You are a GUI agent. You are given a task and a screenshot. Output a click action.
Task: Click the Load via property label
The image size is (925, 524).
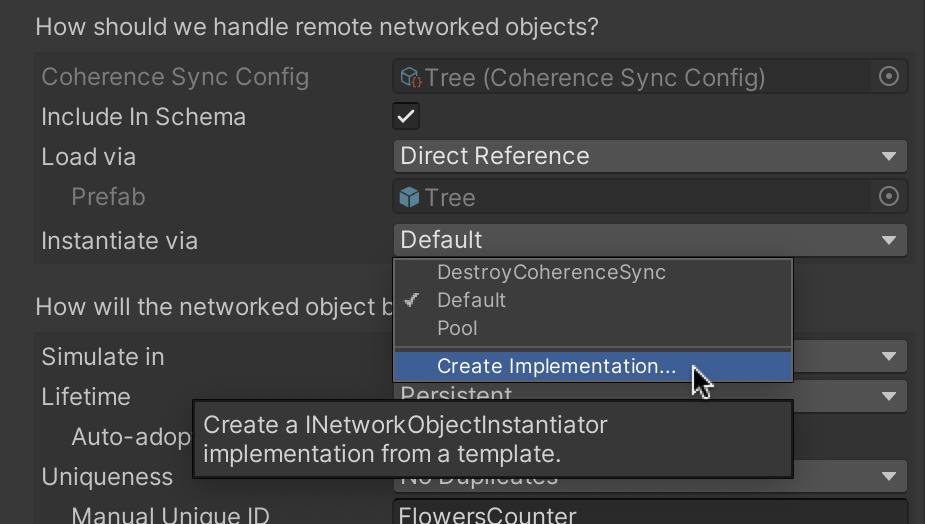[x=88, y=157]
